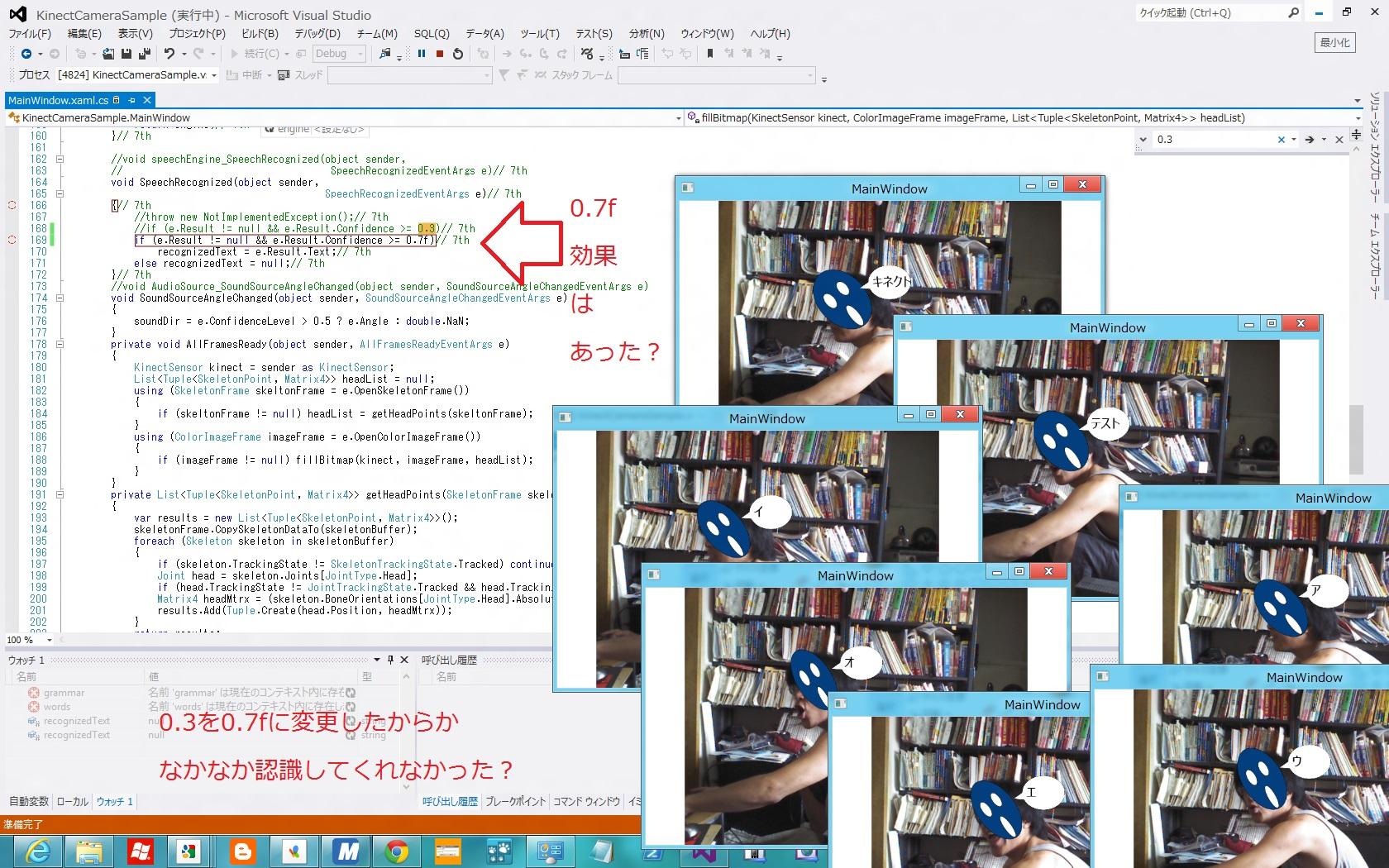Open the ファイル(F) menu

(x=30, y=34)
